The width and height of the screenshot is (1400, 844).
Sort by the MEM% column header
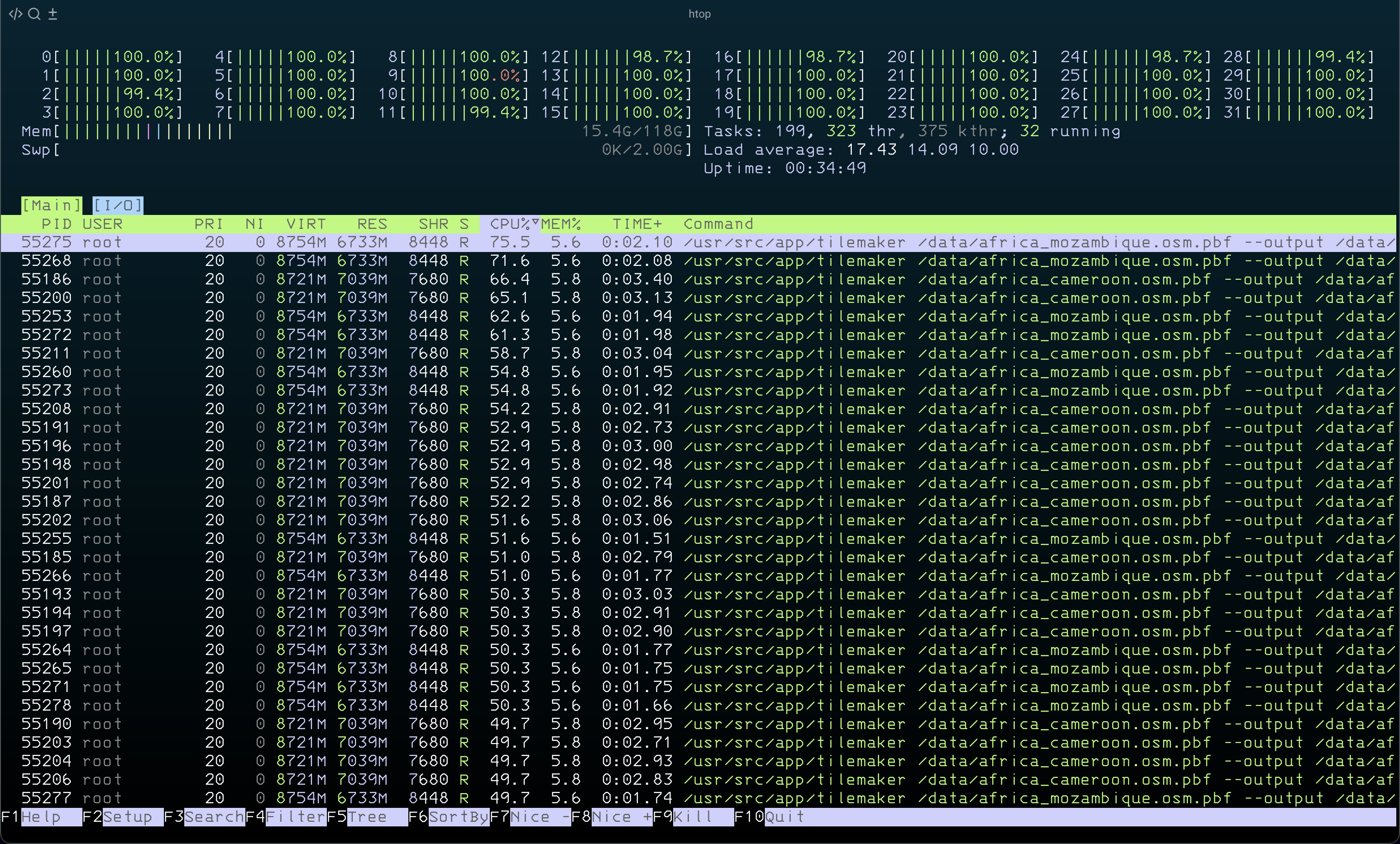pos(561,224)
